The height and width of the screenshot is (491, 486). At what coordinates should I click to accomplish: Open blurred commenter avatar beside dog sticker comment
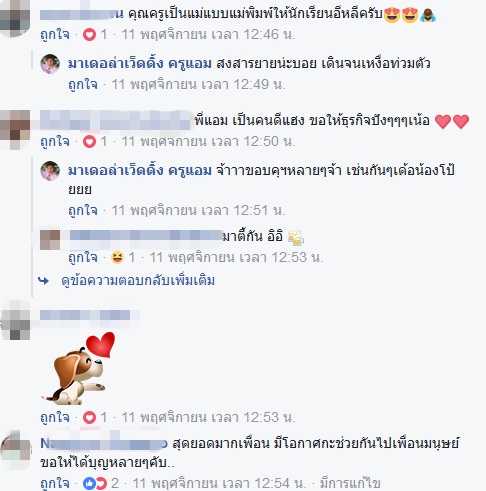pyautogui.click(x=16, y=321)
